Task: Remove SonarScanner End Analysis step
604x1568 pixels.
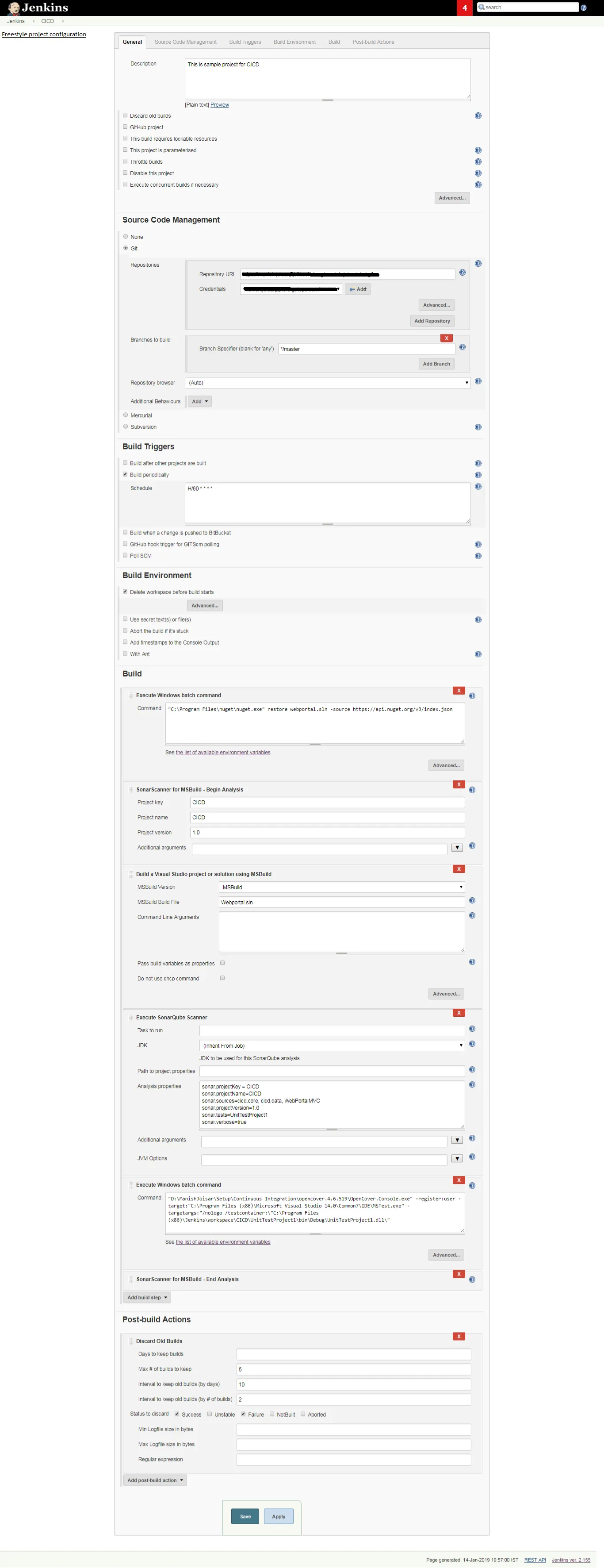Action: 459,1274
